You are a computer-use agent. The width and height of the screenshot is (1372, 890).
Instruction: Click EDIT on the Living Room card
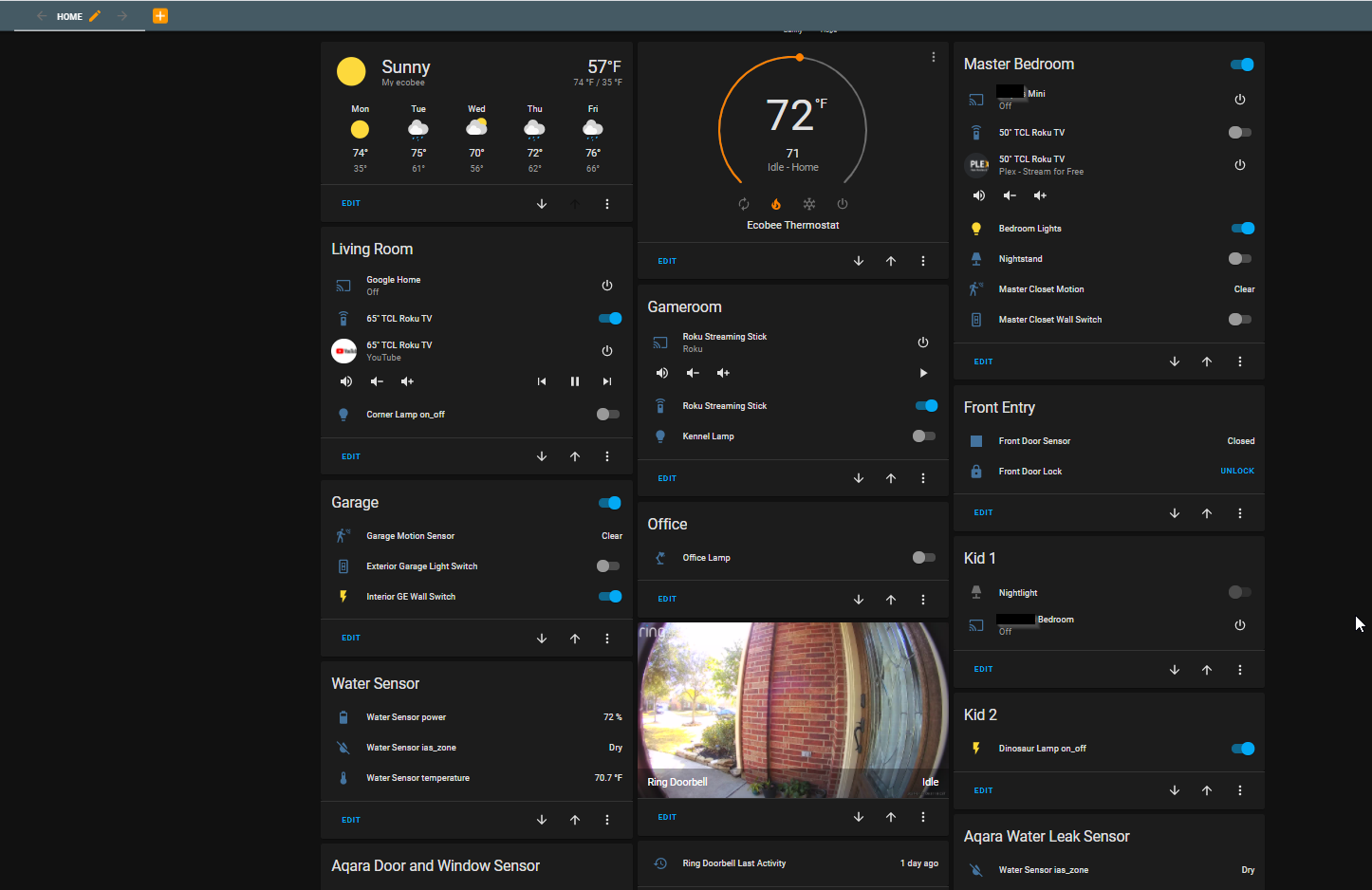350,455
